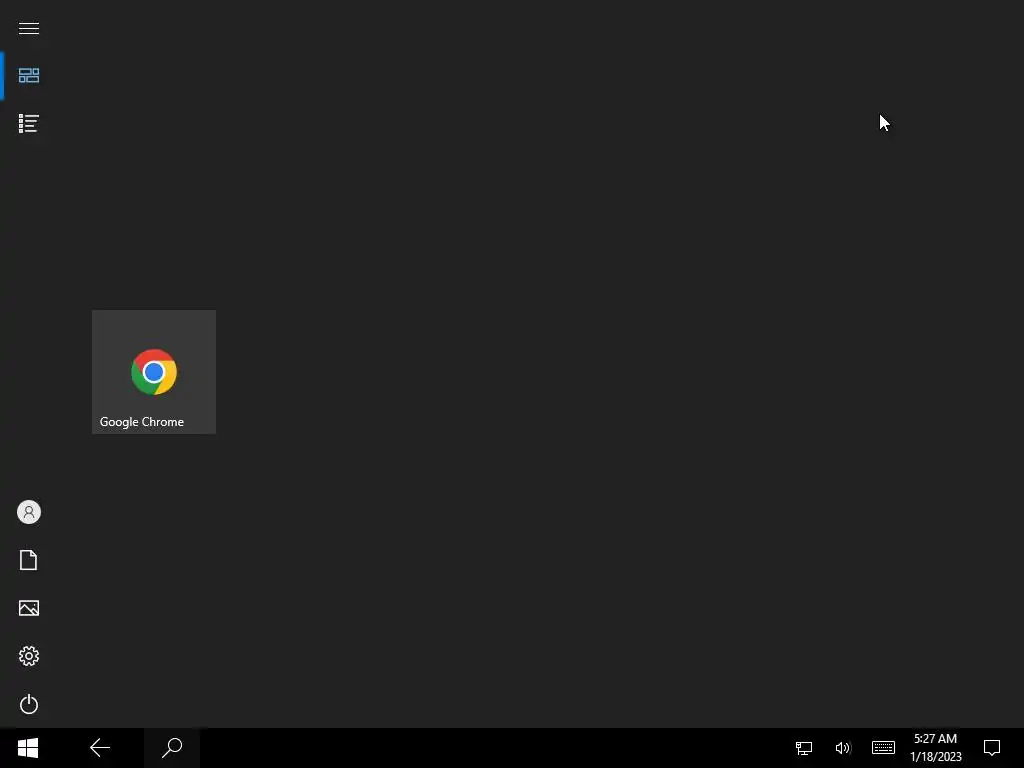The image size is (1024, 768).
Task: Open the network status tray icon
Action: (804, 748)
